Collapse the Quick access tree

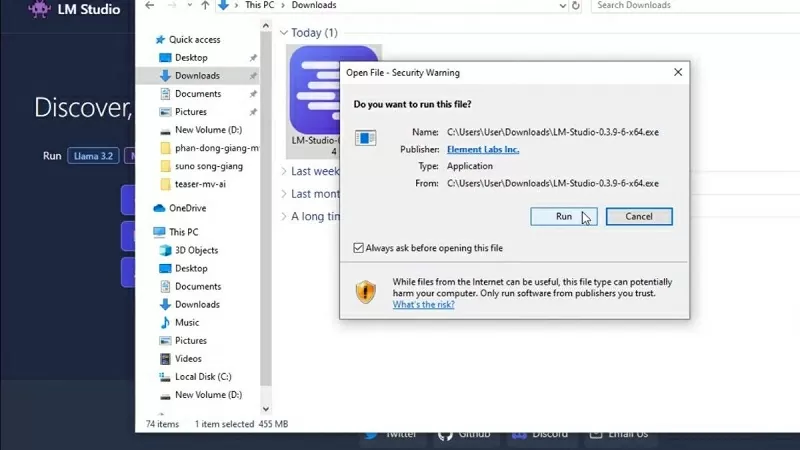pos(147,40)
